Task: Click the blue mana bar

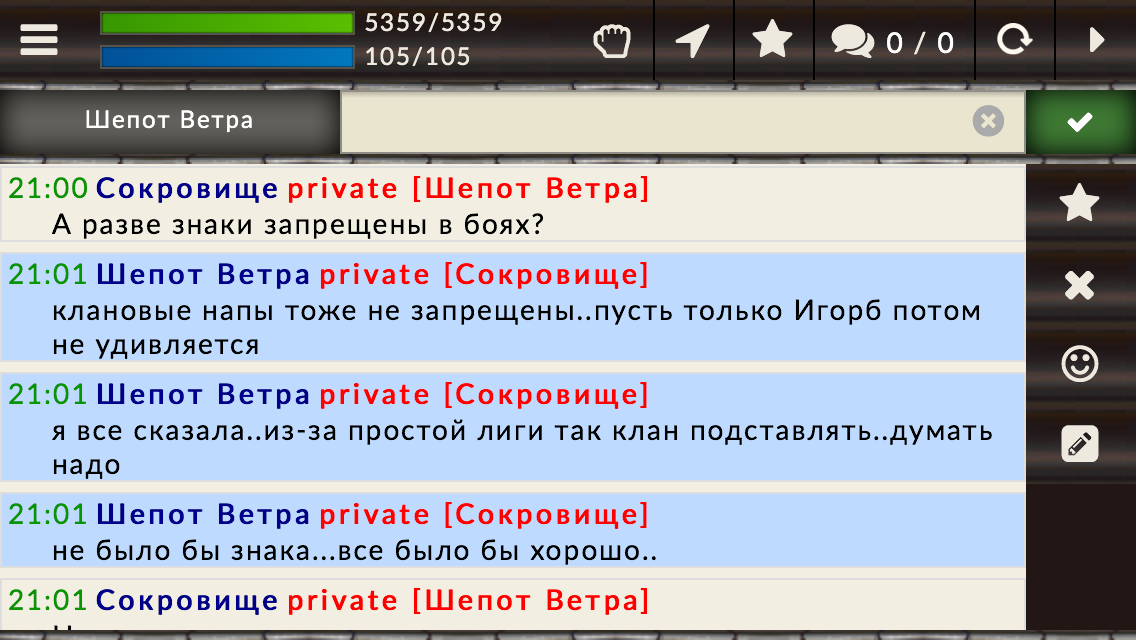Action: coord(227,57)
